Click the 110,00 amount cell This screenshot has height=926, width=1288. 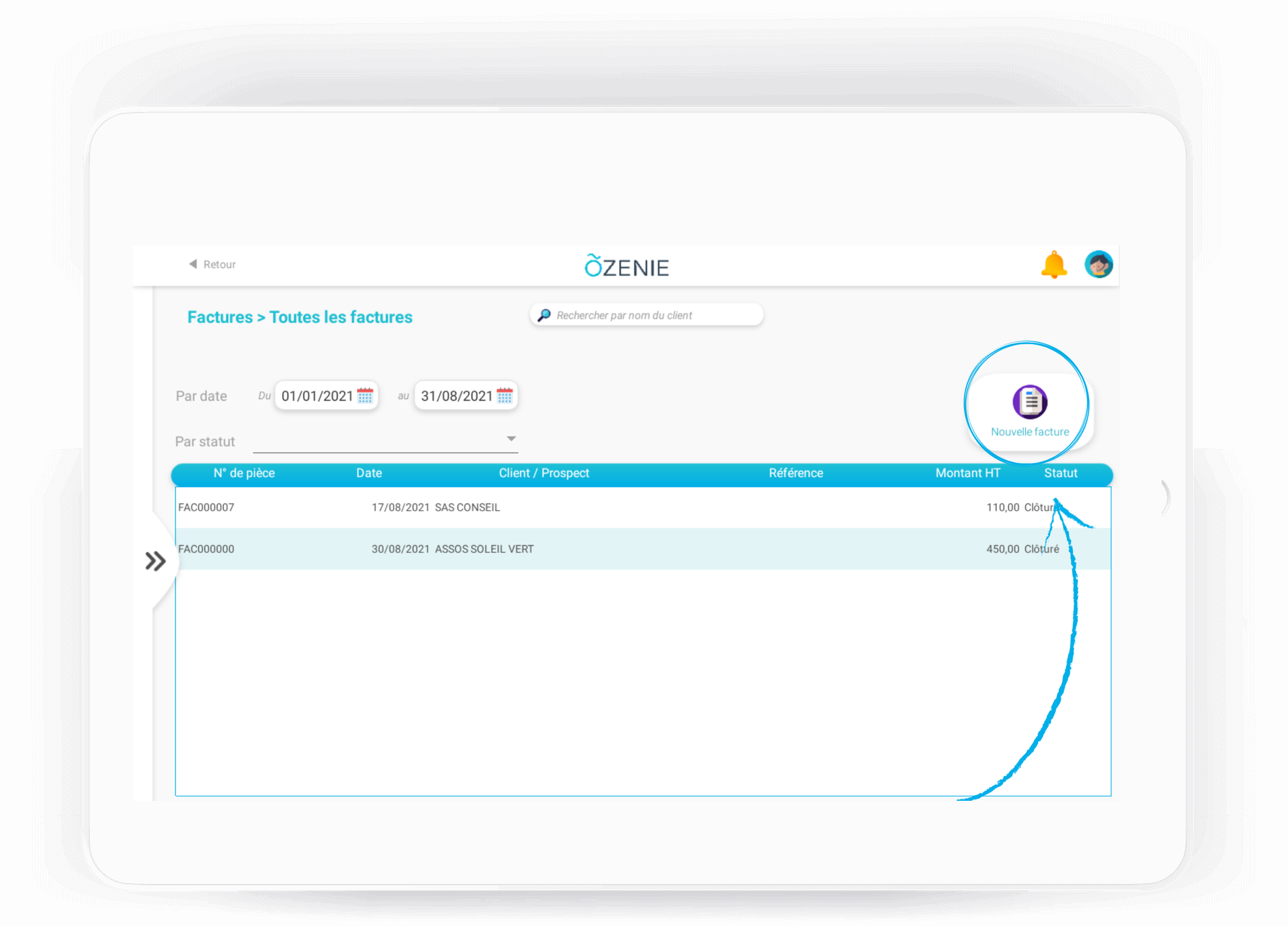click(1003, 507)
